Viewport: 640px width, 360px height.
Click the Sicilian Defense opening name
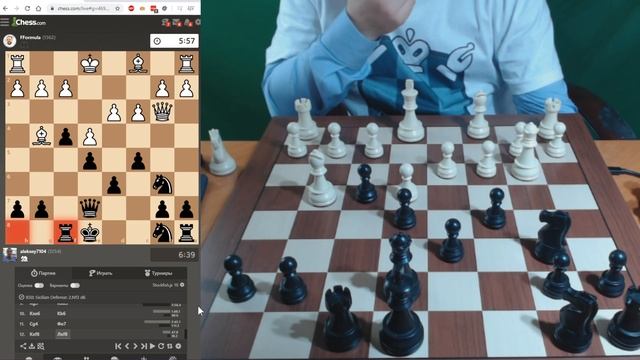pos(56,297)
